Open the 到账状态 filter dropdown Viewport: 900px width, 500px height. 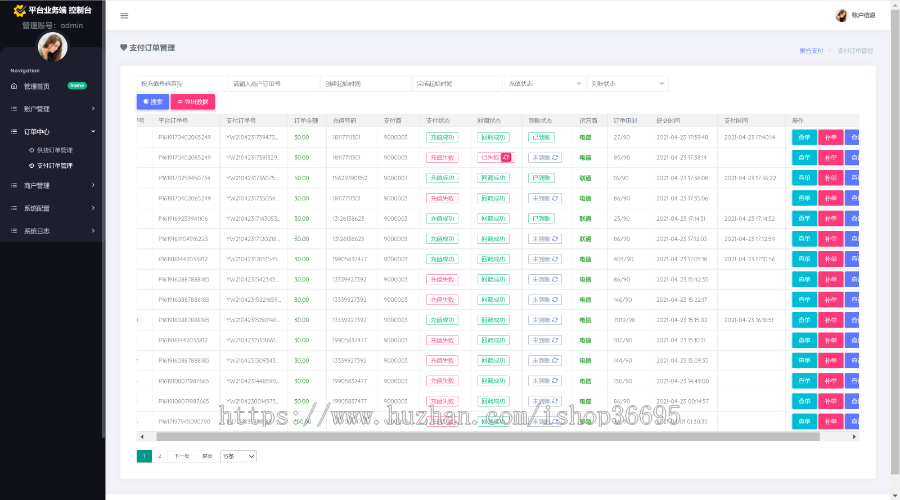pos(627,84)
